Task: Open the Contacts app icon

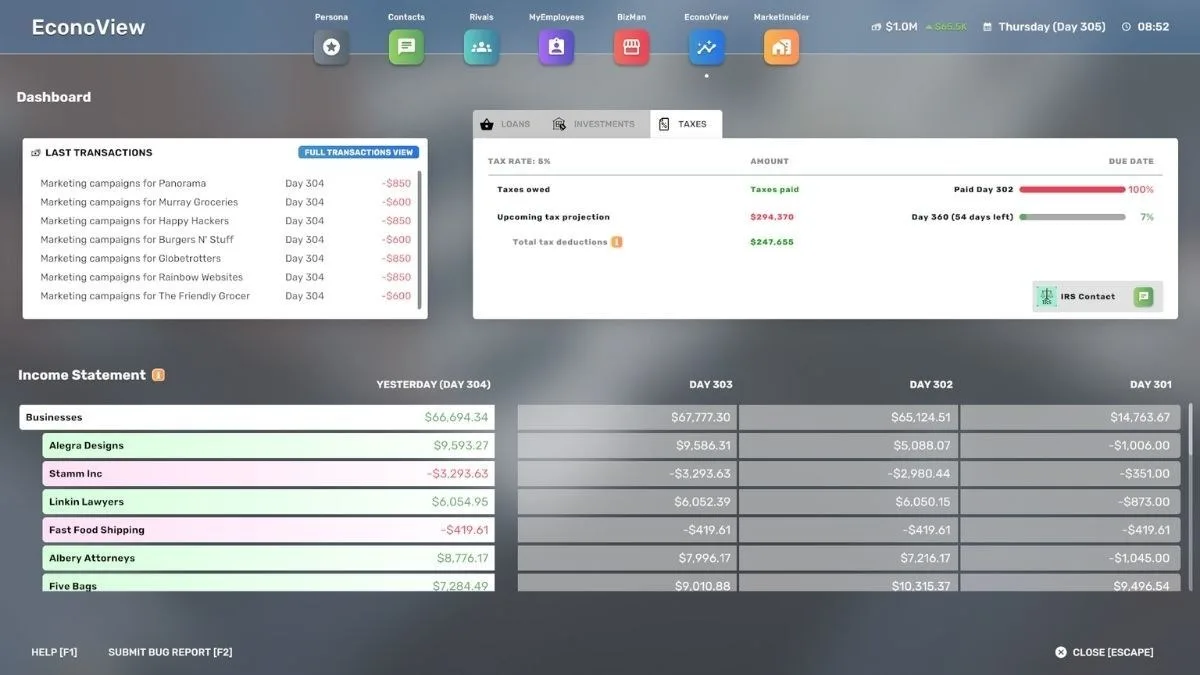Action: (406, 47)
